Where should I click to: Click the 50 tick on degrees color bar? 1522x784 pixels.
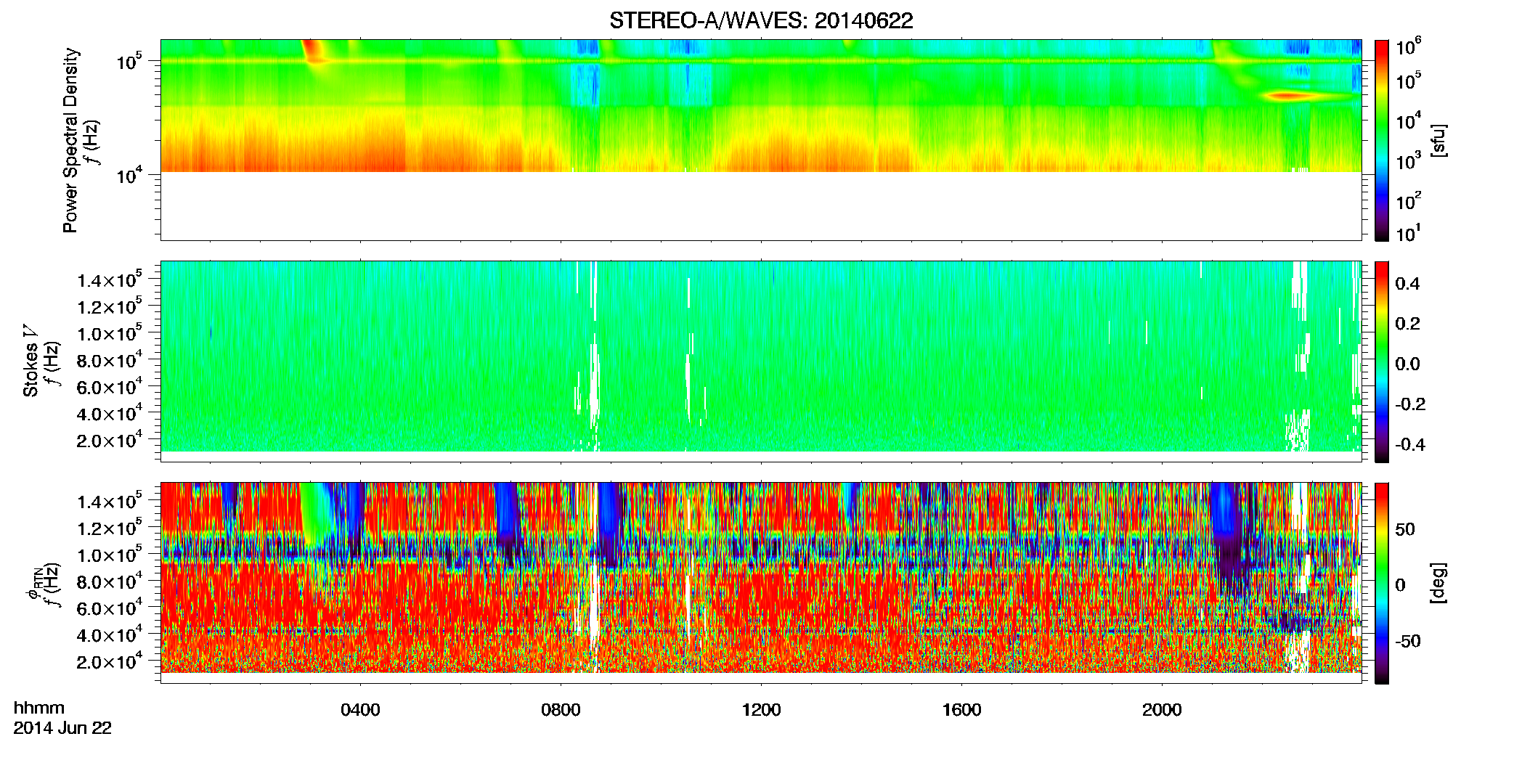coord(1405,529)
